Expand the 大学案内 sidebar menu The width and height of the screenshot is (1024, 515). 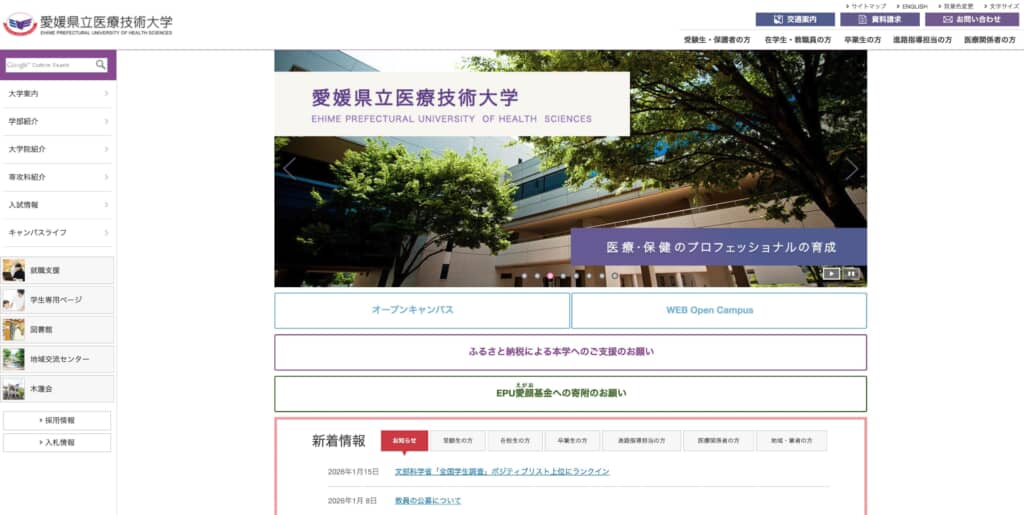pyautogui.click(x=58, y=94)
